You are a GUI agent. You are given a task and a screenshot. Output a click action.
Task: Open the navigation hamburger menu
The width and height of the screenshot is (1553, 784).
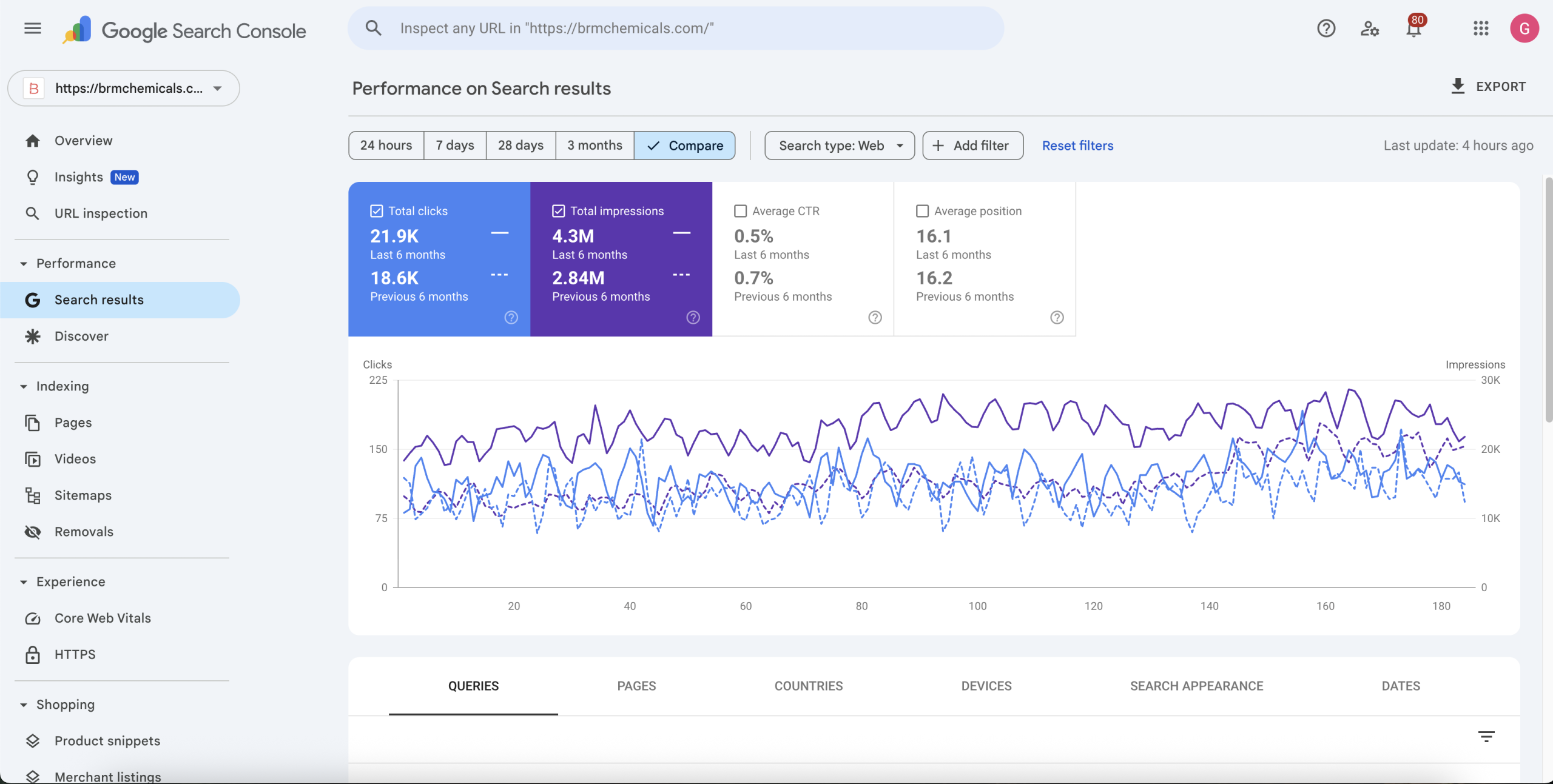(x=32, y=28)
